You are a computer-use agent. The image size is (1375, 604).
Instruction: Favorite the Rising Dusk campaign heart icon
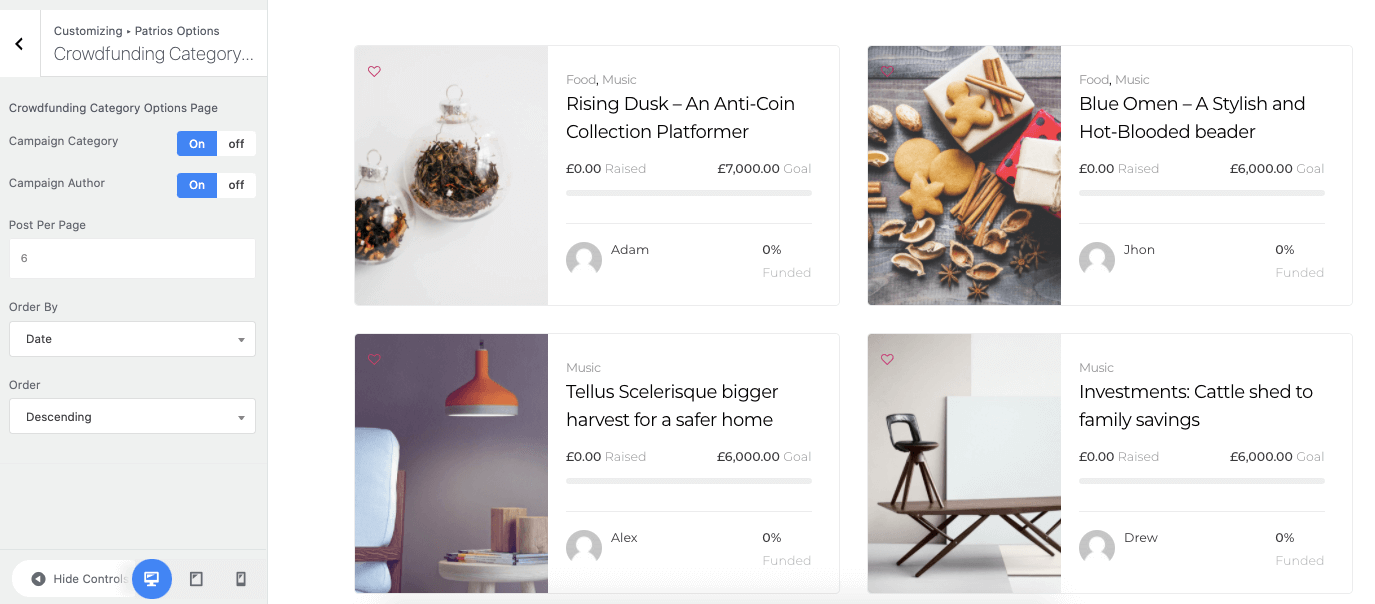[x=374, y=71]
